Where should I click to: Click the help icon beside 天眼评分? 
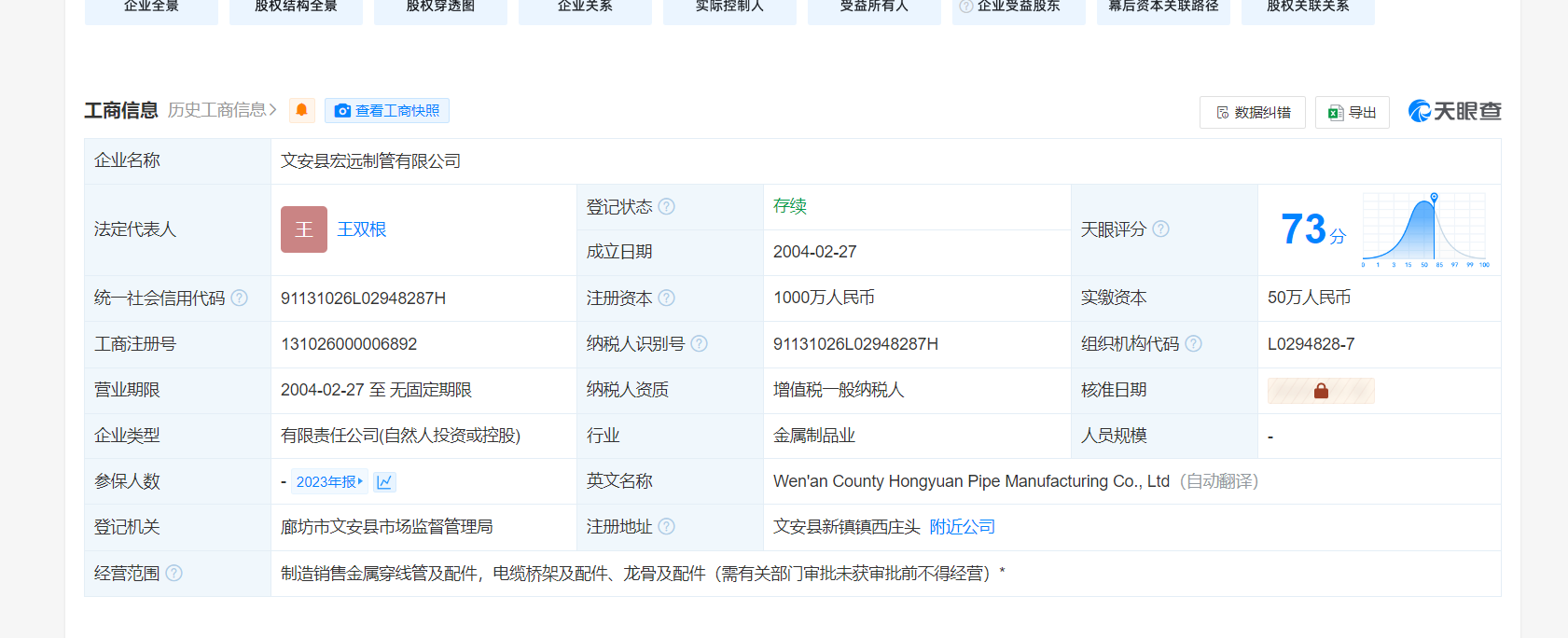pos(1160,229)
